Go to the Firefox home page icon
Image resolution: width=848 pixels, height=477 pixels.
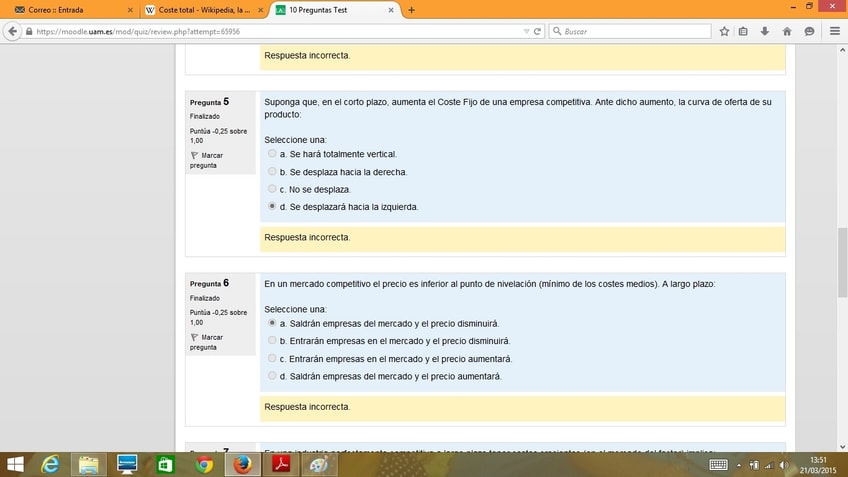tap(787, 31)
